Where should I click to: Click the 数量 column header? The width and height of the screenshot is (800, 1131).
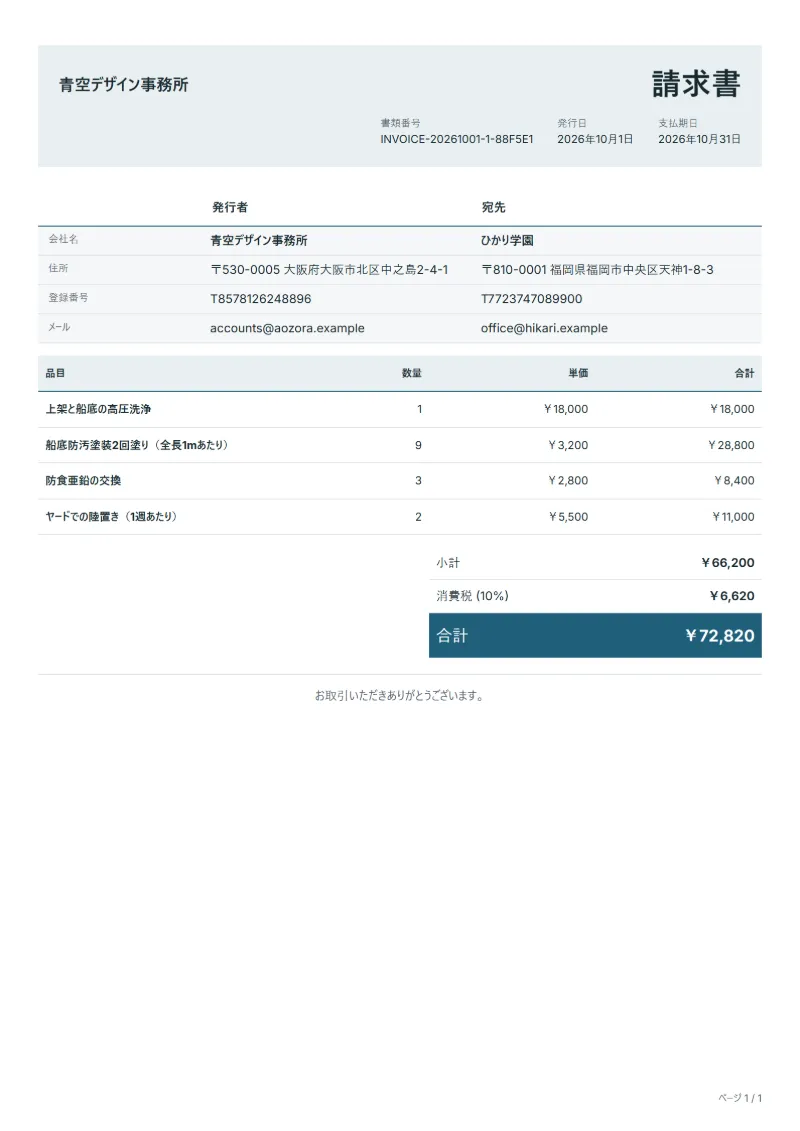point(412,373)
